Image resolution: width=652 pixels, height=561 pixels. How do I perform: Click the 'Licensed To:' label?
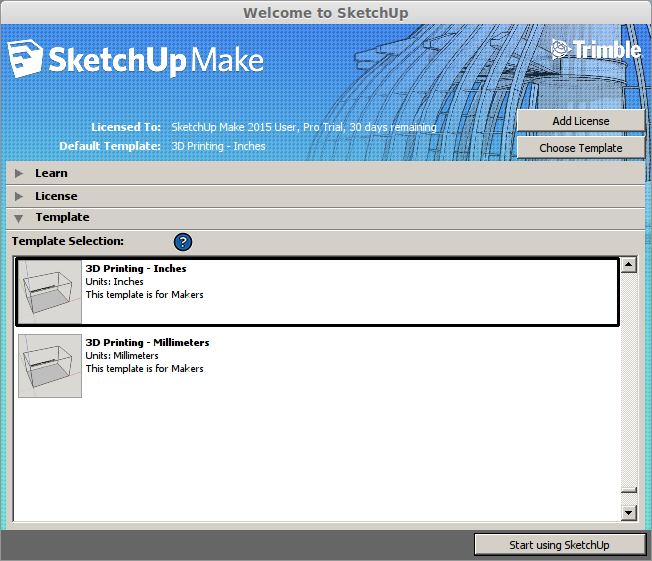click(126, 127)
